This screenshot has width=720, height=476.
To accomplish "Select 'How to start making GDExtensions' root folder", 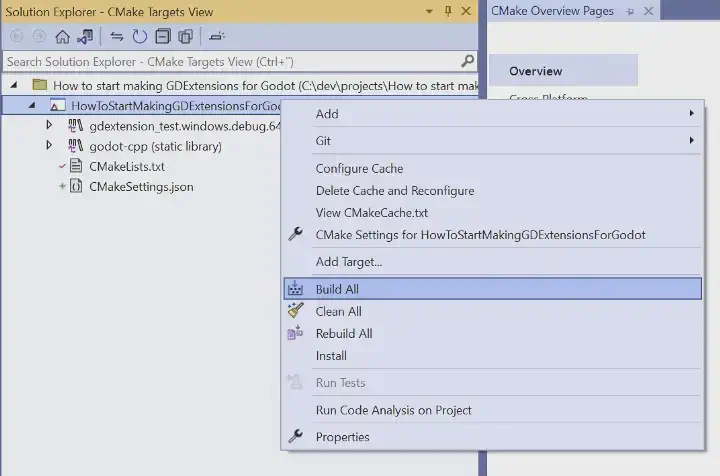I will (x=265, y=85).
